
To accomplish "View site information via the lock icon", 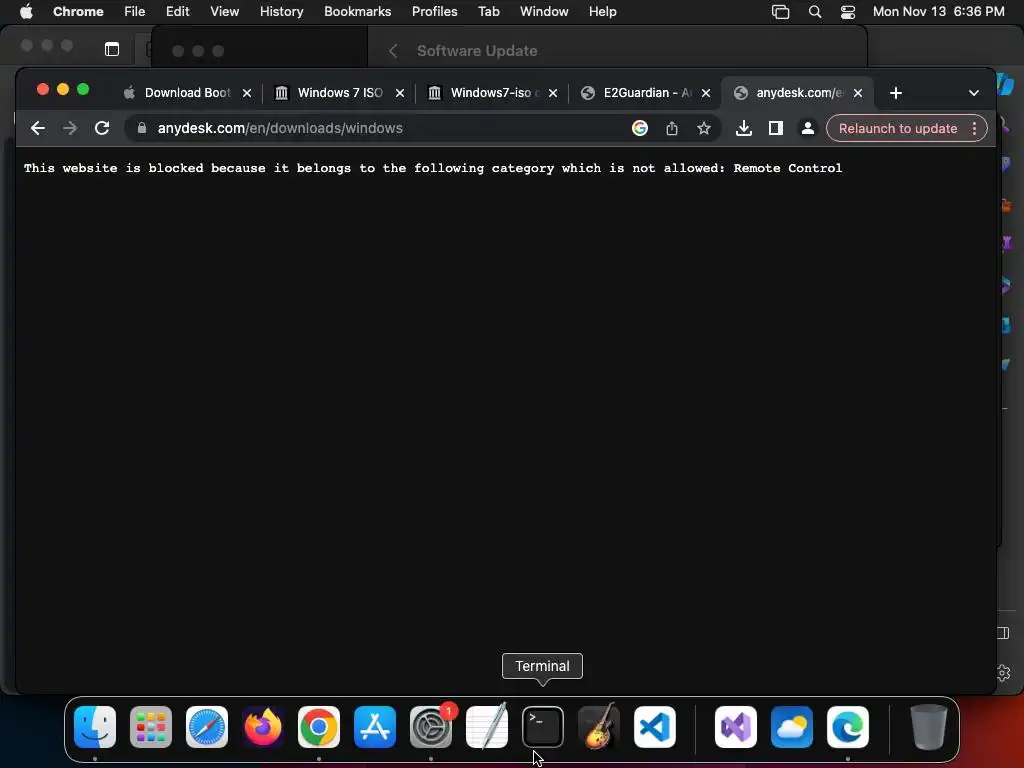I will [142, 128].
